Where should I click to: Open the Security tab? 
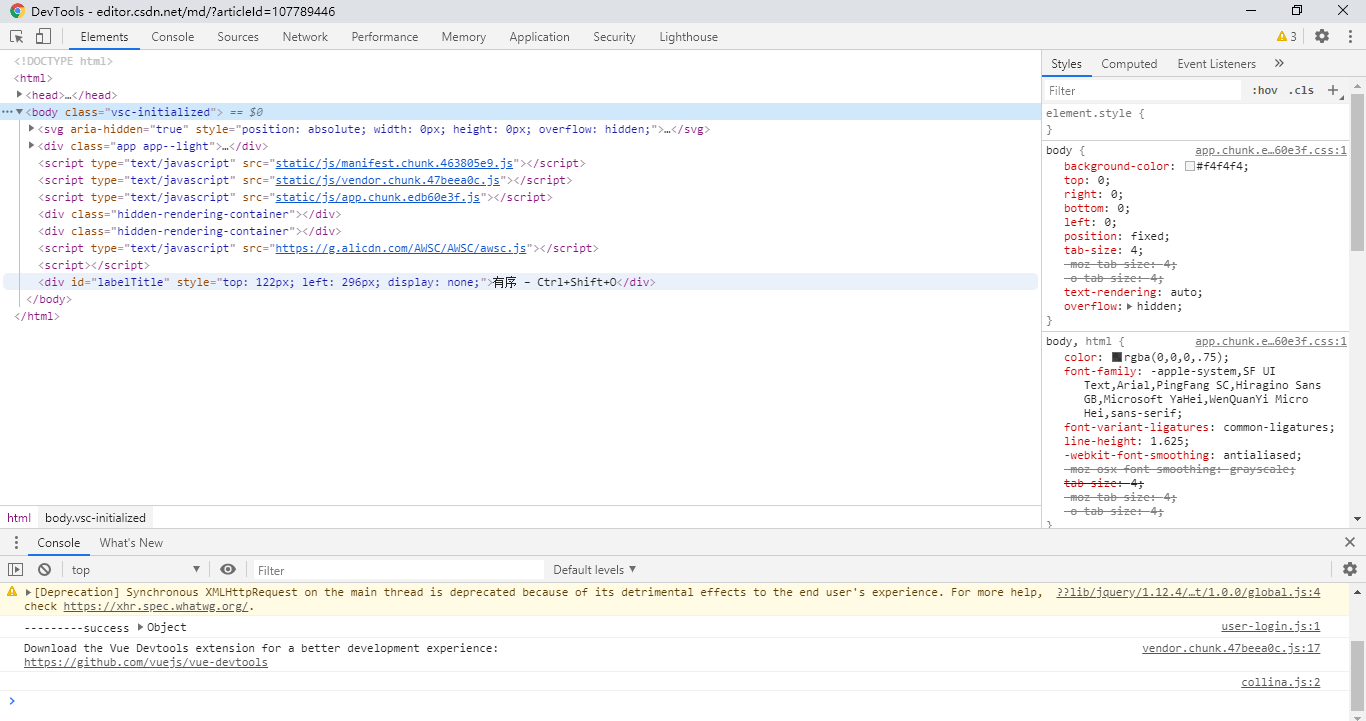pyautogui.click(x=614, y=36)
